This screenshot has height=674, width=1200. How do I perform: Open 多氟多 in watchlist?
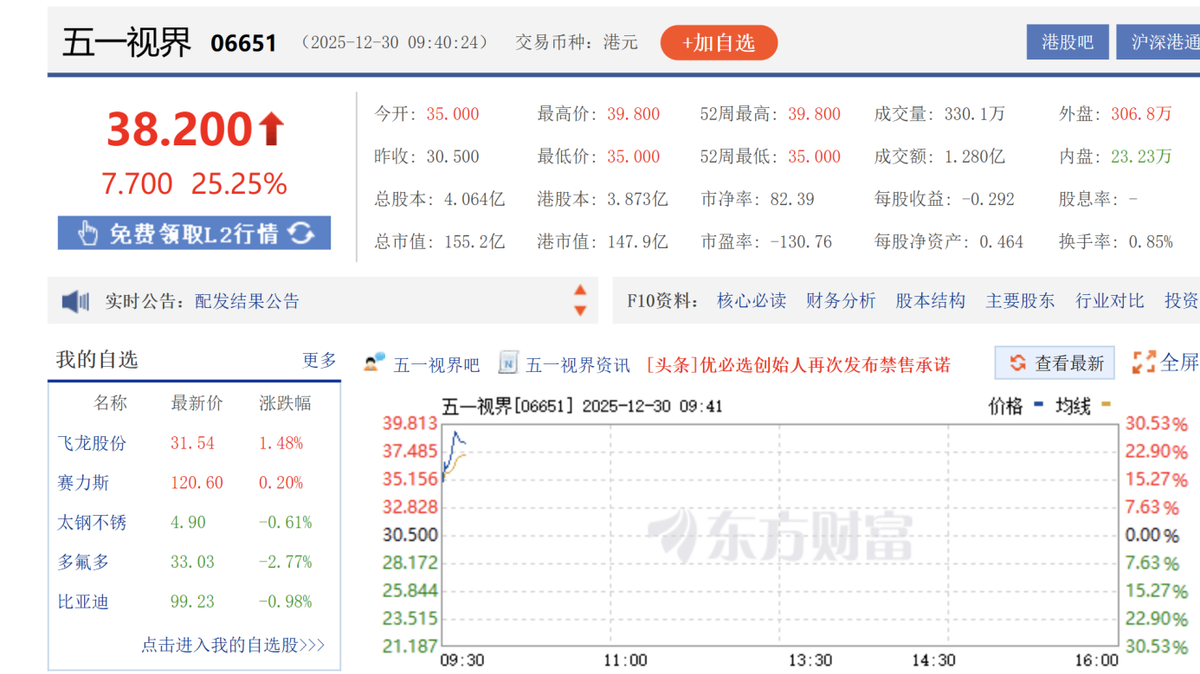click(x=84, y=562)
